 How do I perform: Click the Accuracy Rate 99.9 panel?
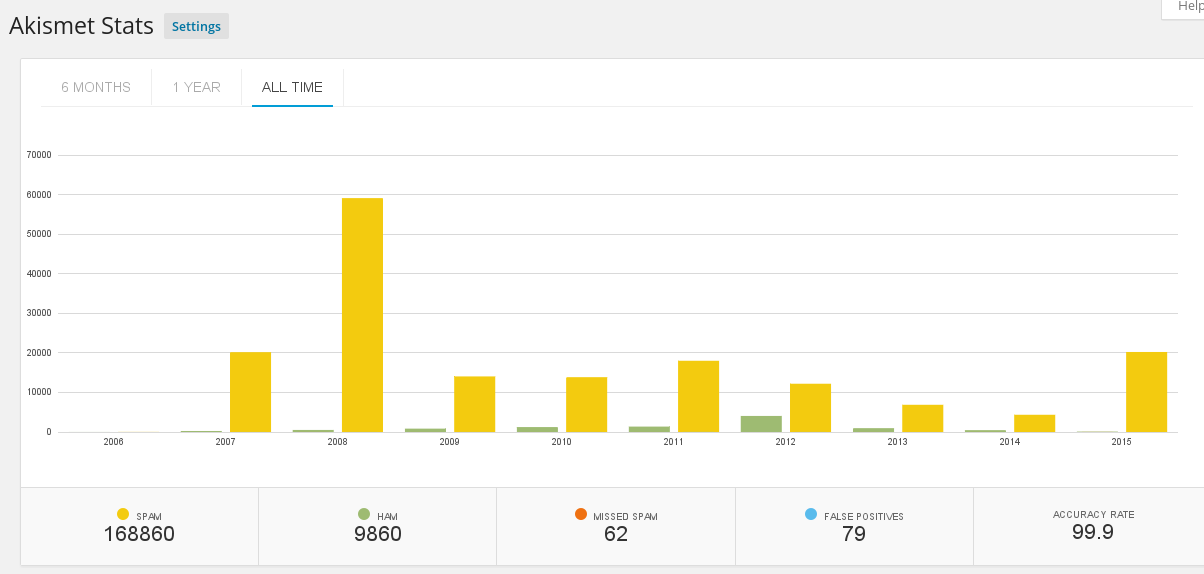(1092, 526)
